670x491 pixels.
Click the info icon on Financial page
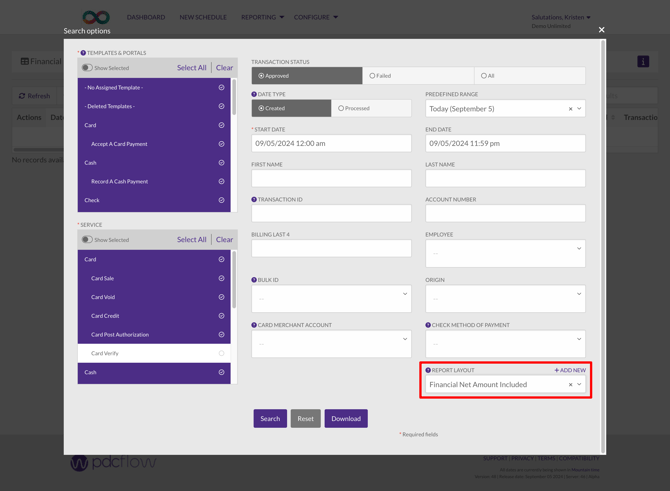coord(643,62)
